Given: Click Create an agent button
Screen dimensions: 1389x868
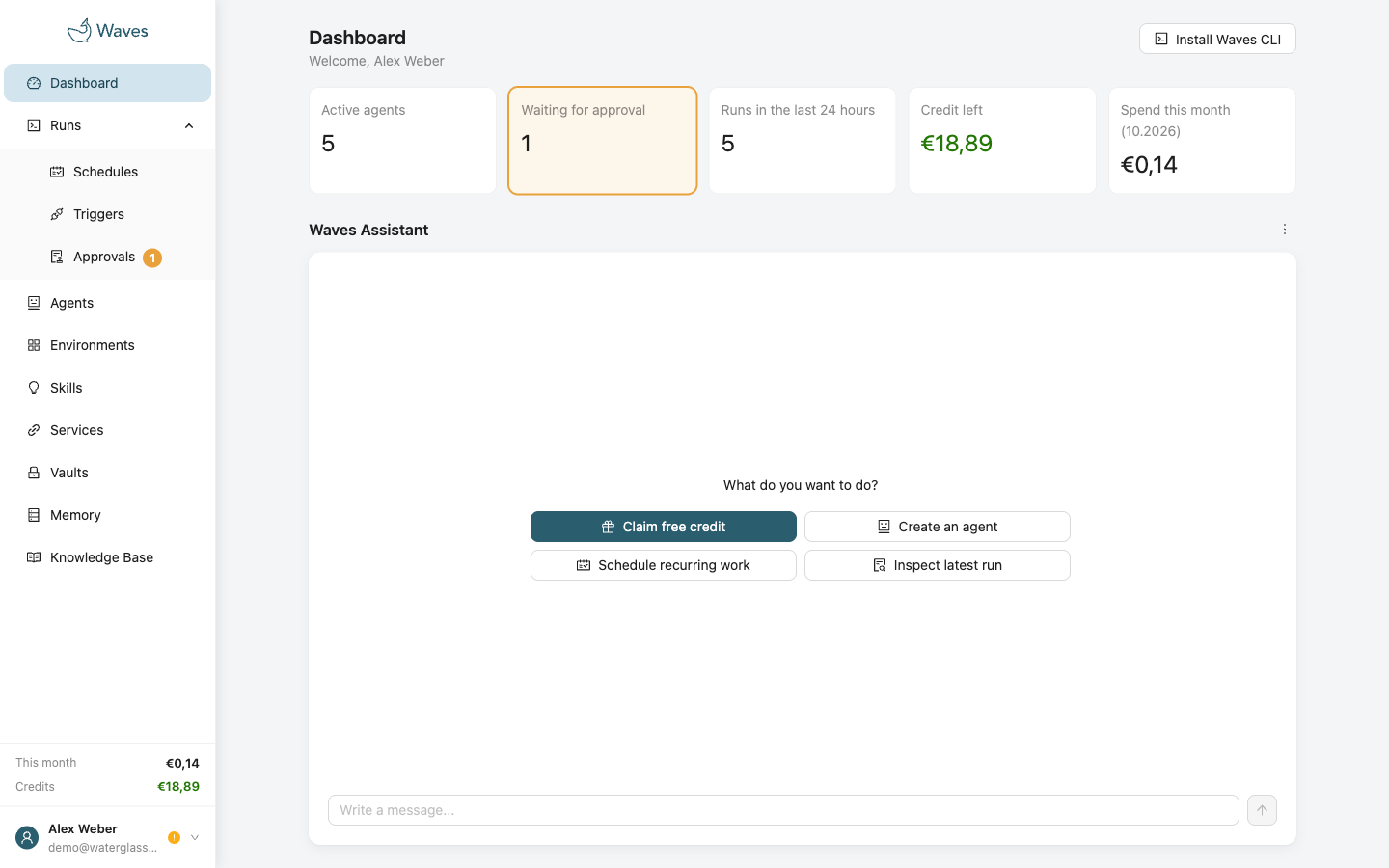Looking at the screenshot, I should pyautogui.click(x=938, y=527).
